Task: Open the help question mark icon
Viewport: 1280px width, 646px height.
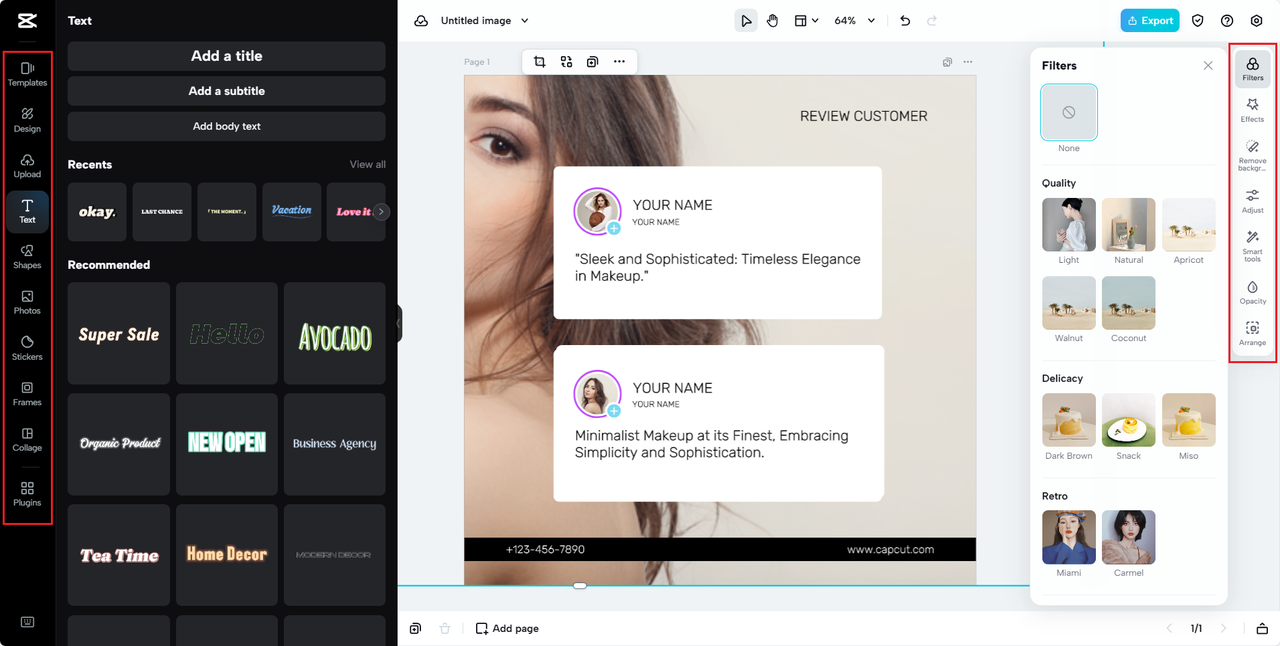Action: pyautogui.click(x=1227, y=21)
